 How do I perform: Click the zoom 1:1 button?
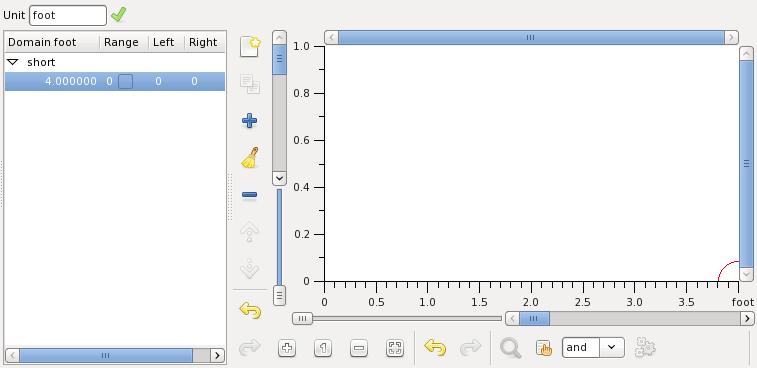323,348
